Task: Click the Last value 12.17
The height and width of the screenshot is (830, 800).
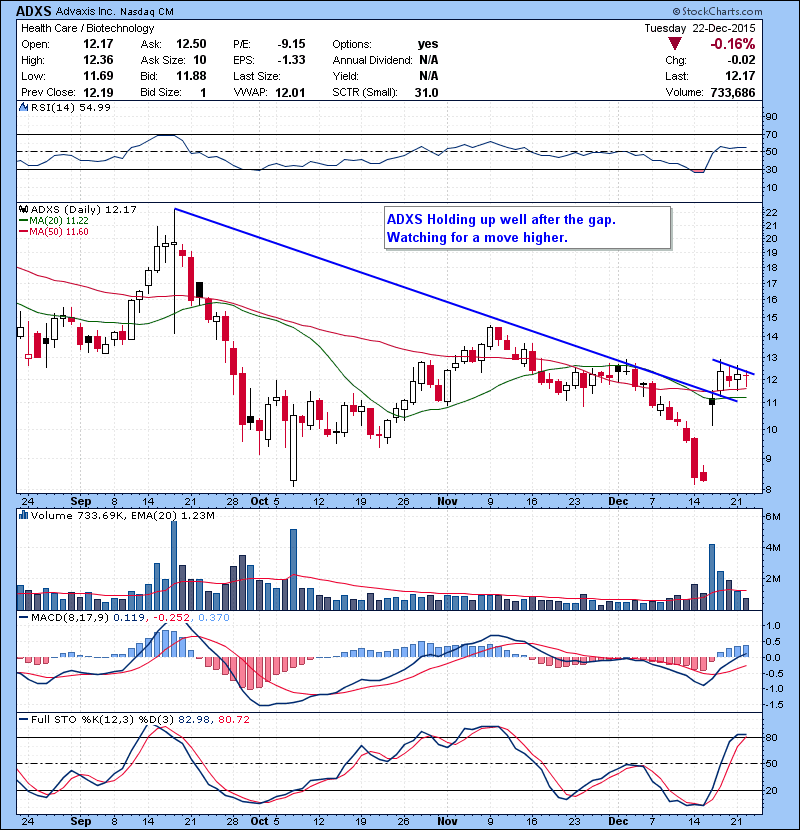Action: click(740, 76)
